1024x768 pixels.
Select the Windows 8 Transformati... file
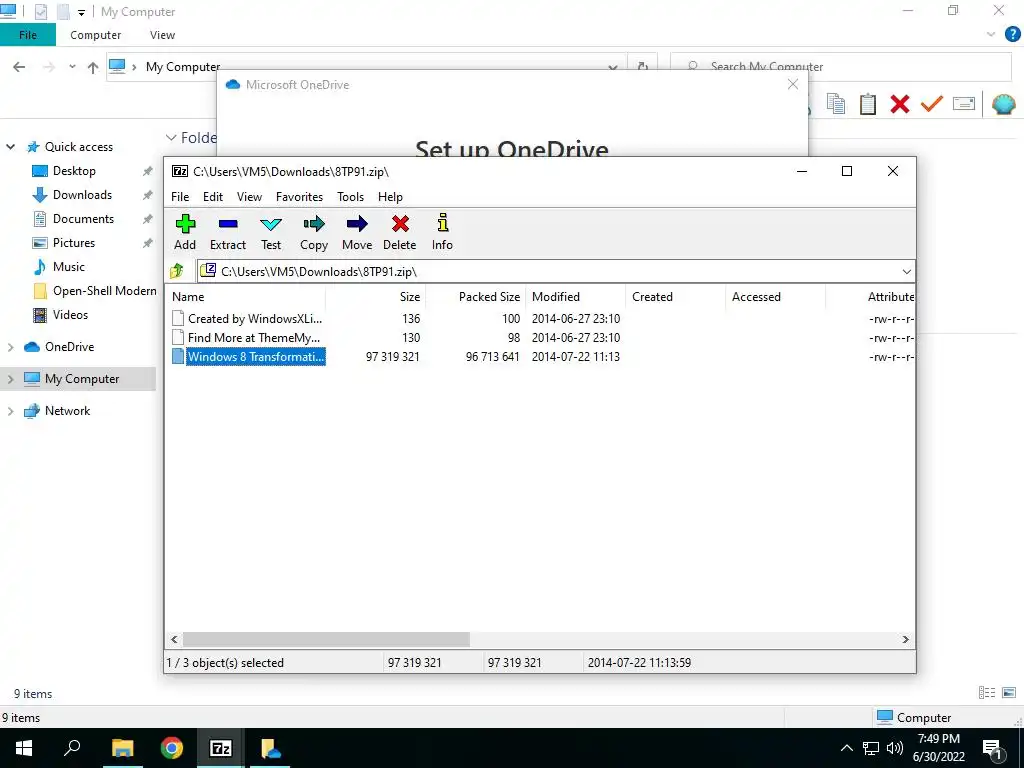(x=255, y=357)
